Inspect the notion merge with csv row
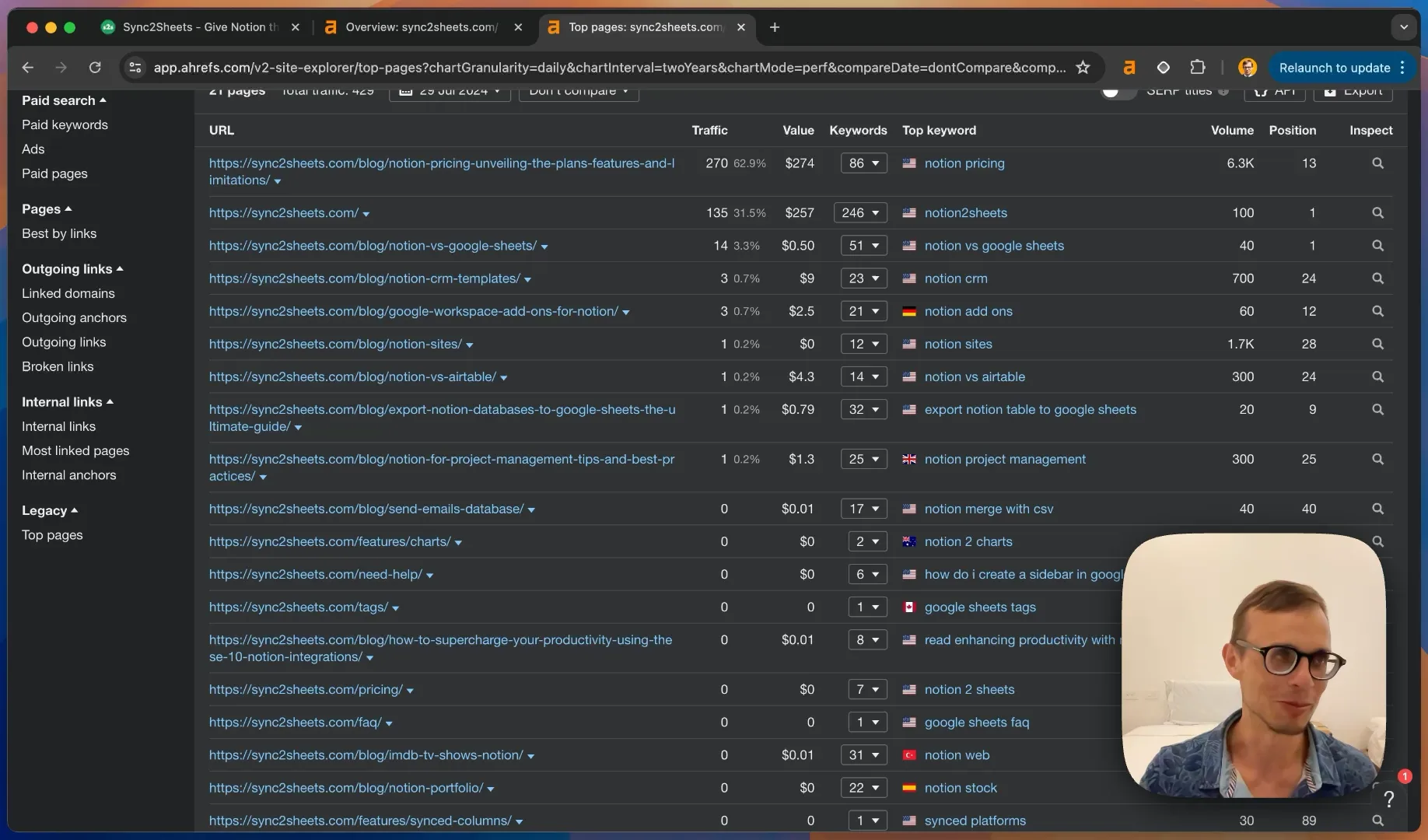Screen dimensions: 1428x840 coord(1377,509)
